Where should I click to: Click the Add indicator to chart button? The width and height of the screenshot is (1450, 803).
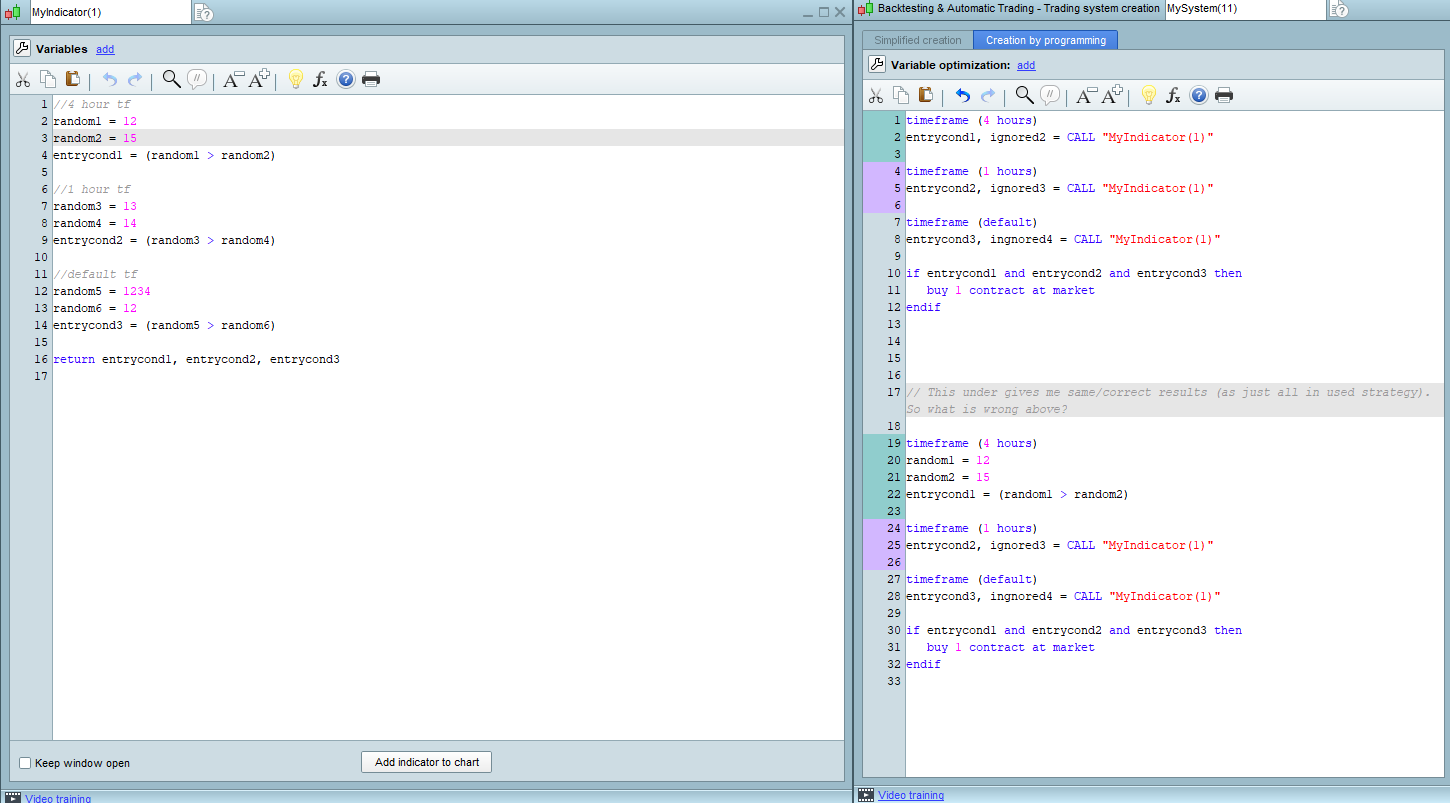pyautogui.click(x=426, y=762)
